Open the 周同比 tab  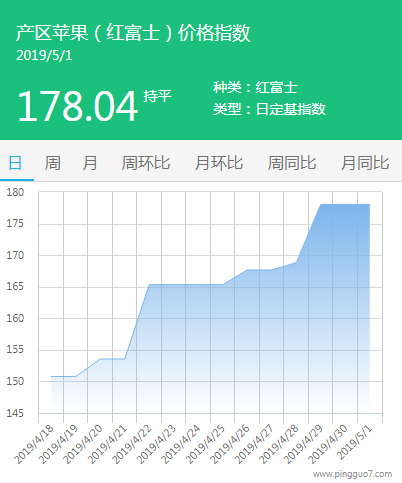(x=292, y=163)
